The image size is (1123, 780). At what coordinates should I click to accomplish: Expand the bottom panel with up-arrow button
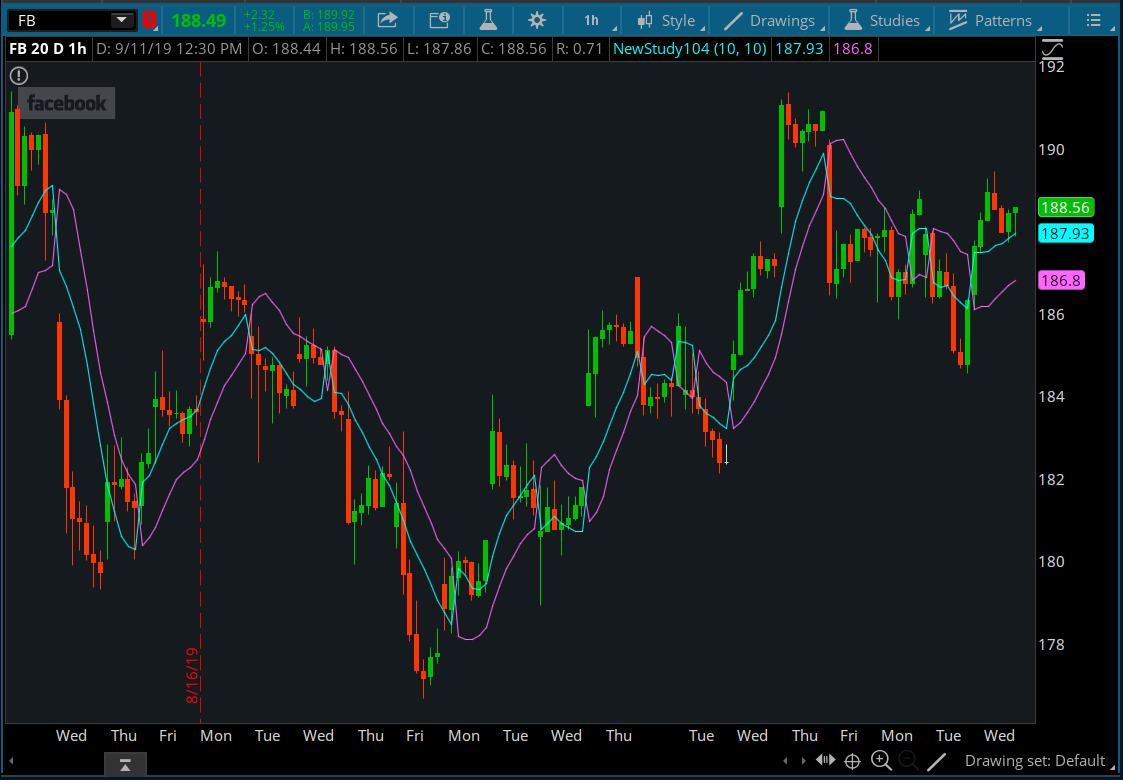pos(125,765)
